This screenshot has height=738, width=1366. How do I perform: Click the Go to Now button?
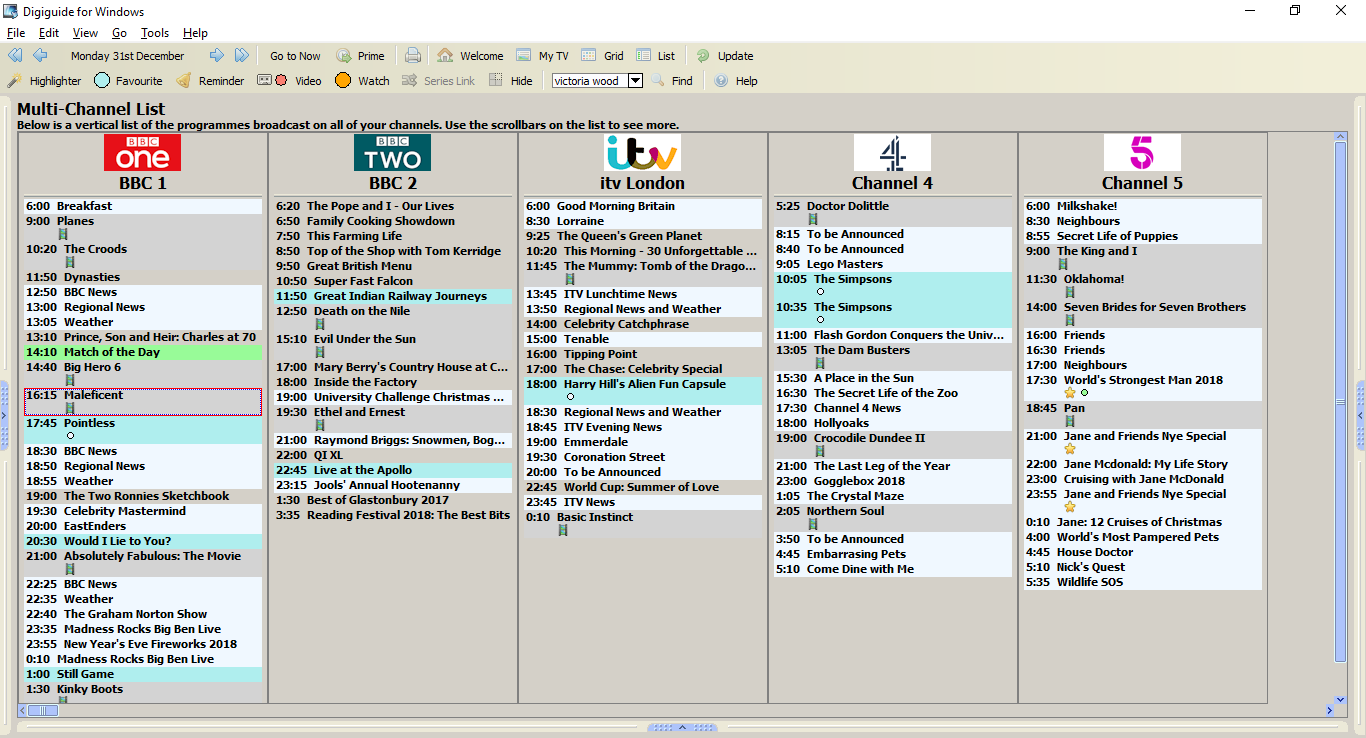tap(295, 56)
